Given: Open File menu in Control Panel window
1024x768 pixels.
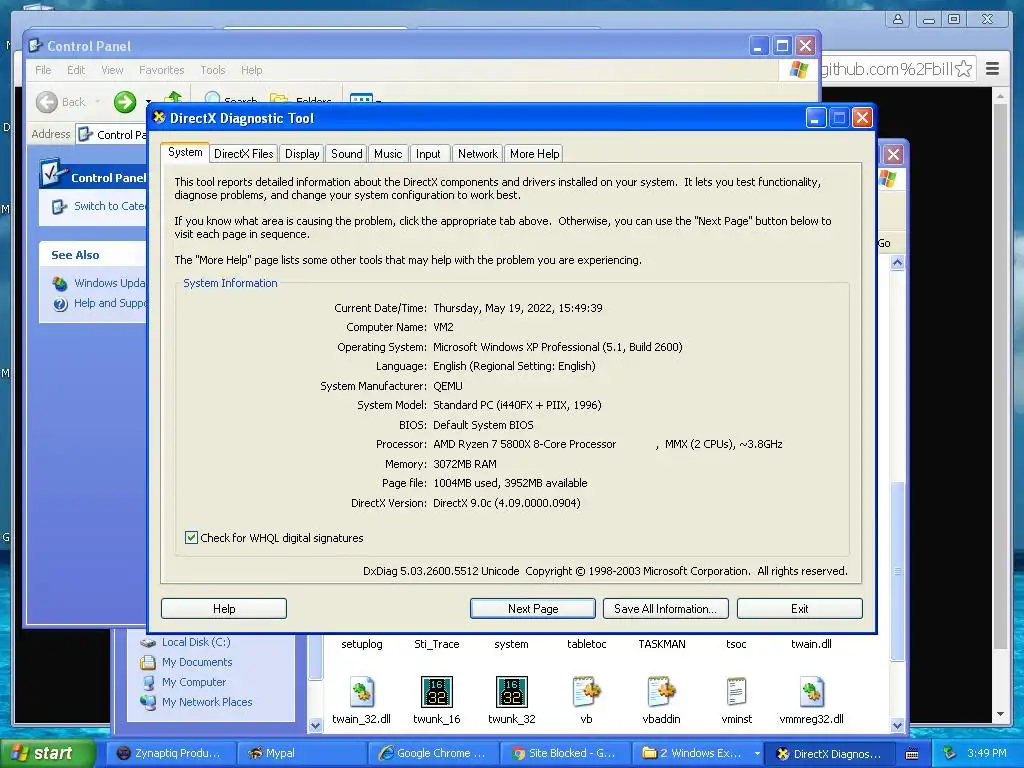Looking at the screenshot, I should click(x=43, y=70).
